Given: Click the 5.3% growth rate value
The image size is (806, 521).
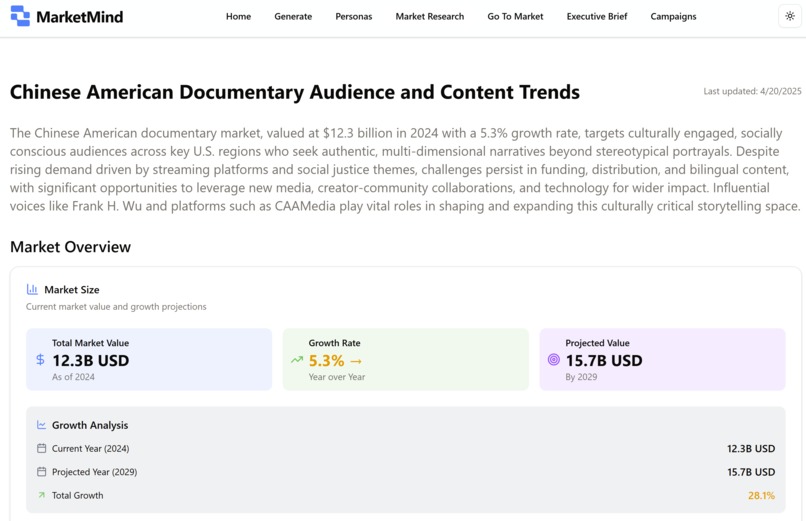Looking at the screenshot, I should pyautogui.click(x=326, y=361).
